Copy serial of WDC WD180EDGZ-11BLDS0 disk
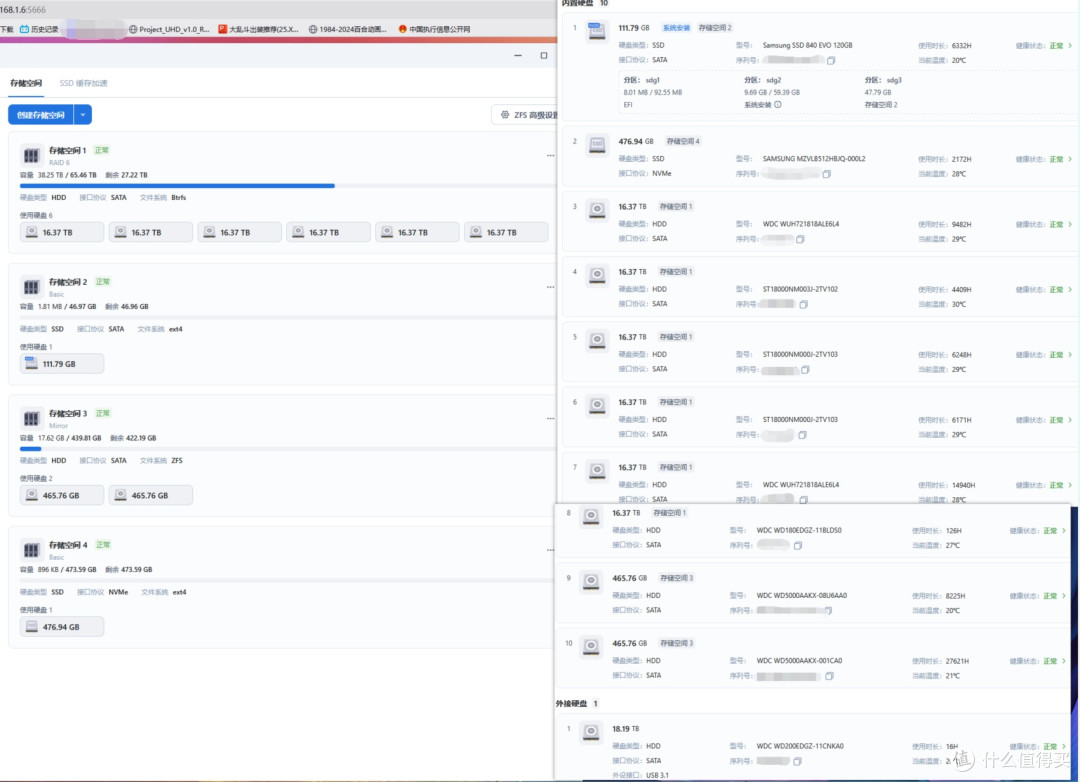This screenshot has width=1080, height=782. pos(798,546)
